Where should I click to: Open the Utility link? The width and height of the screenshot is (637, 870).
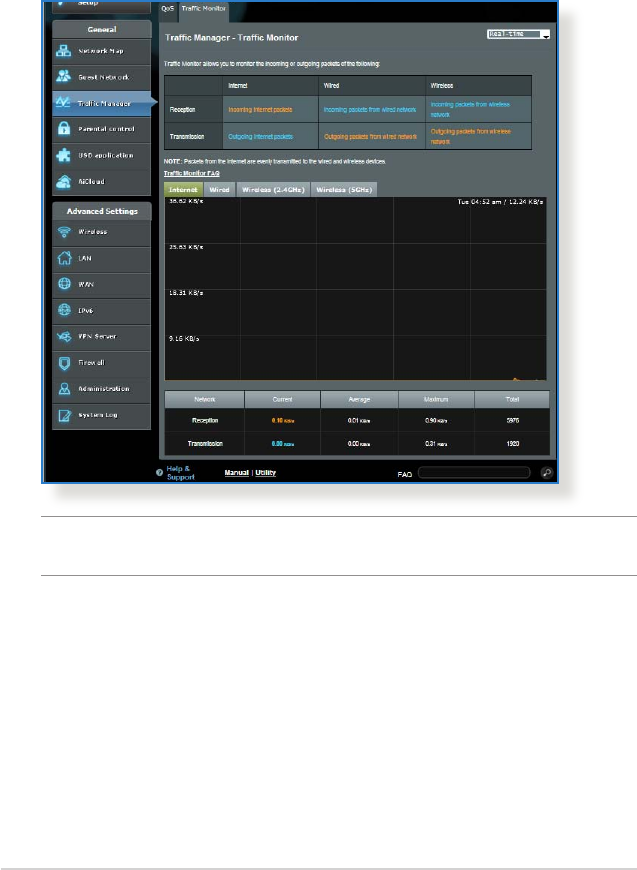[x=266, y=473]
